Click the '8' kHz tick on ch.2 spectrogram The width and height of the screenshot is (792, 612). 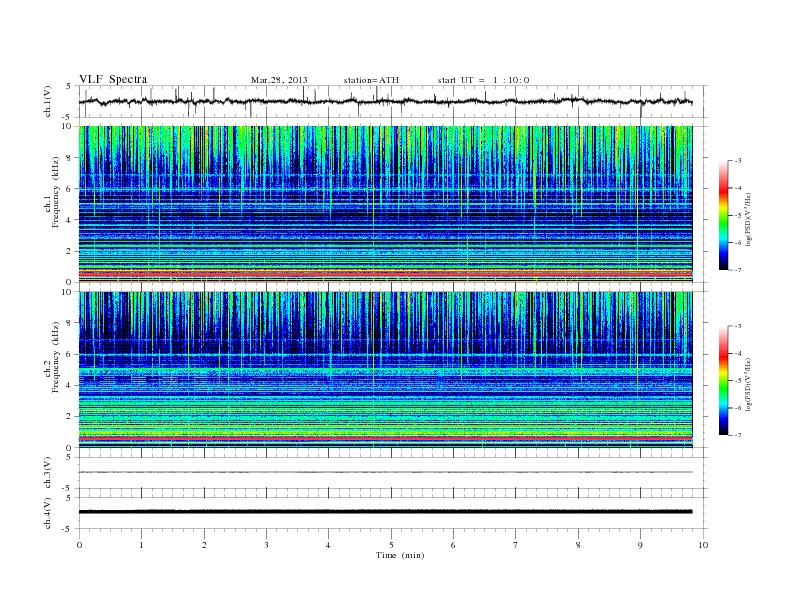70,323
